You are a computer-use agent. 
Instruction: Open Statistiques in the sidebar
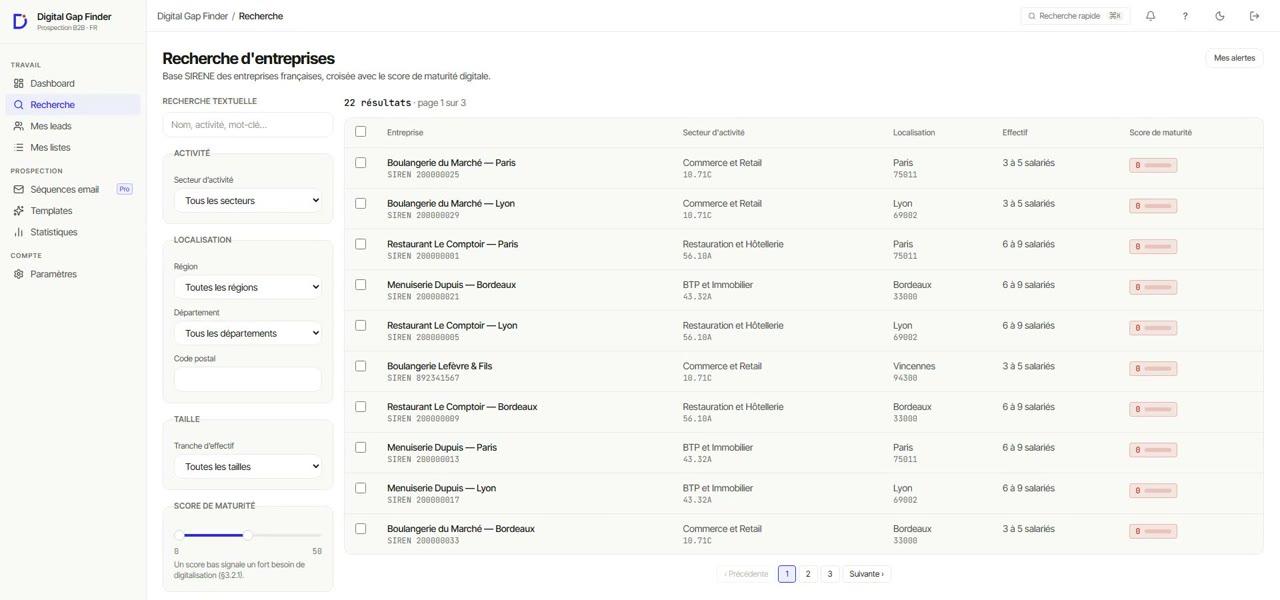point(73,232)
